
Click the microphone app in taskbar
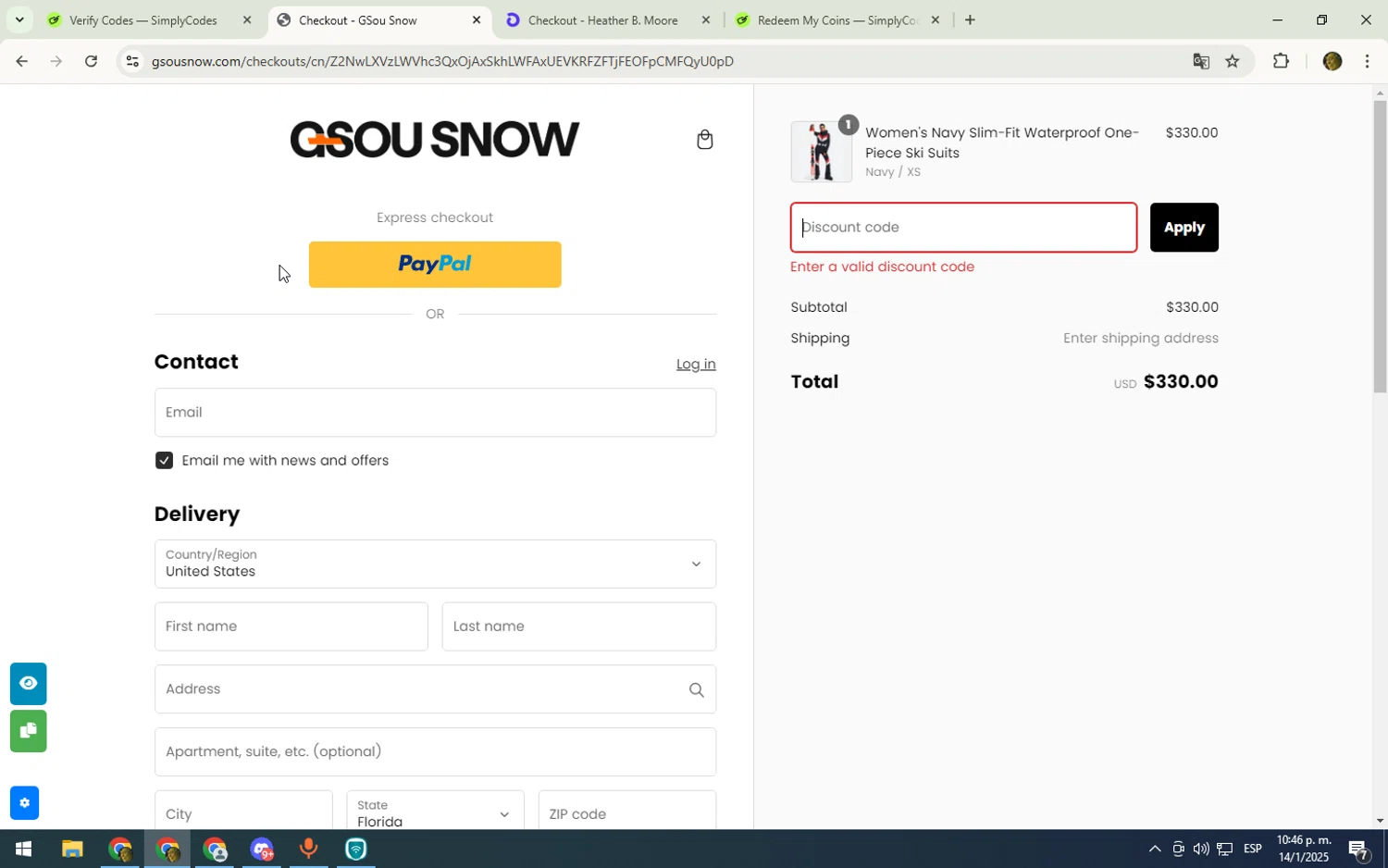tap(309, 849)
